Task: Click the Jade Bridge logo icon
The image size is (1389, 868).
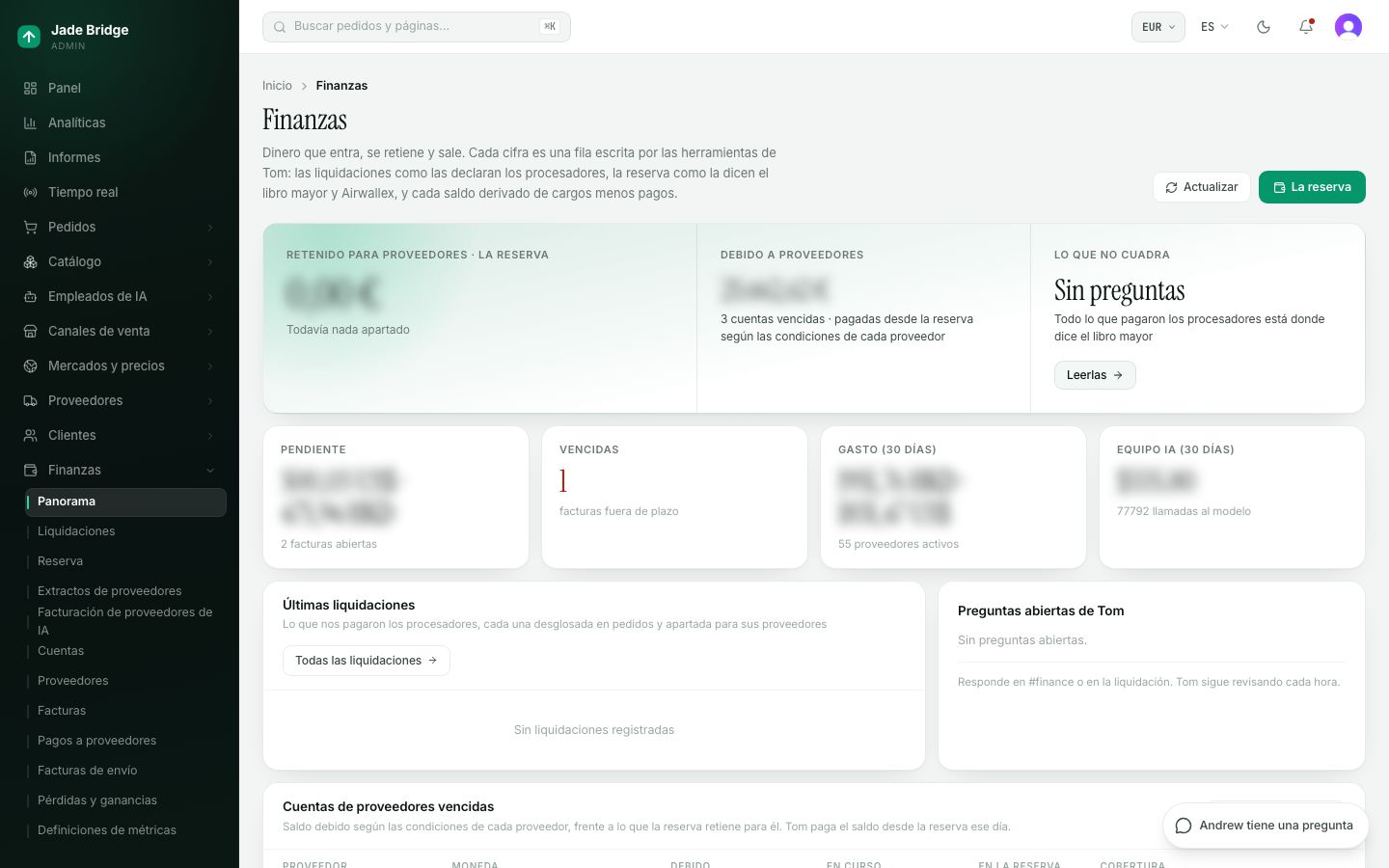Action: coord(29,37)
